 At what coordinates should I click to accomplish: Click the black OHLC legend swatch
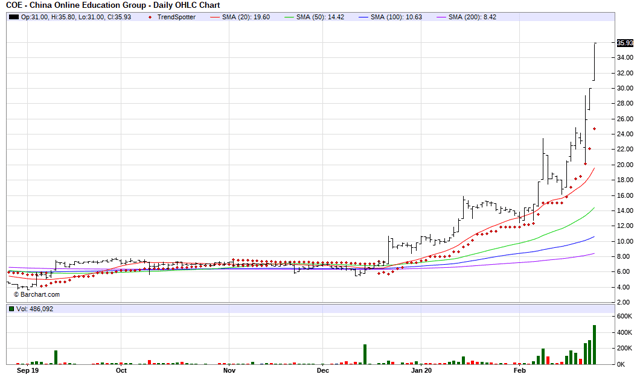14,17
